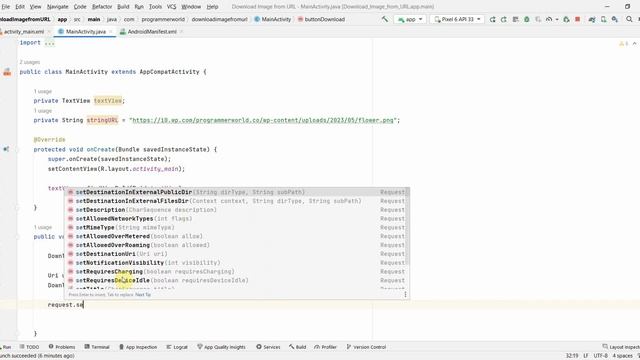
Task: Open the Tools menu
Action: [155, 7]
